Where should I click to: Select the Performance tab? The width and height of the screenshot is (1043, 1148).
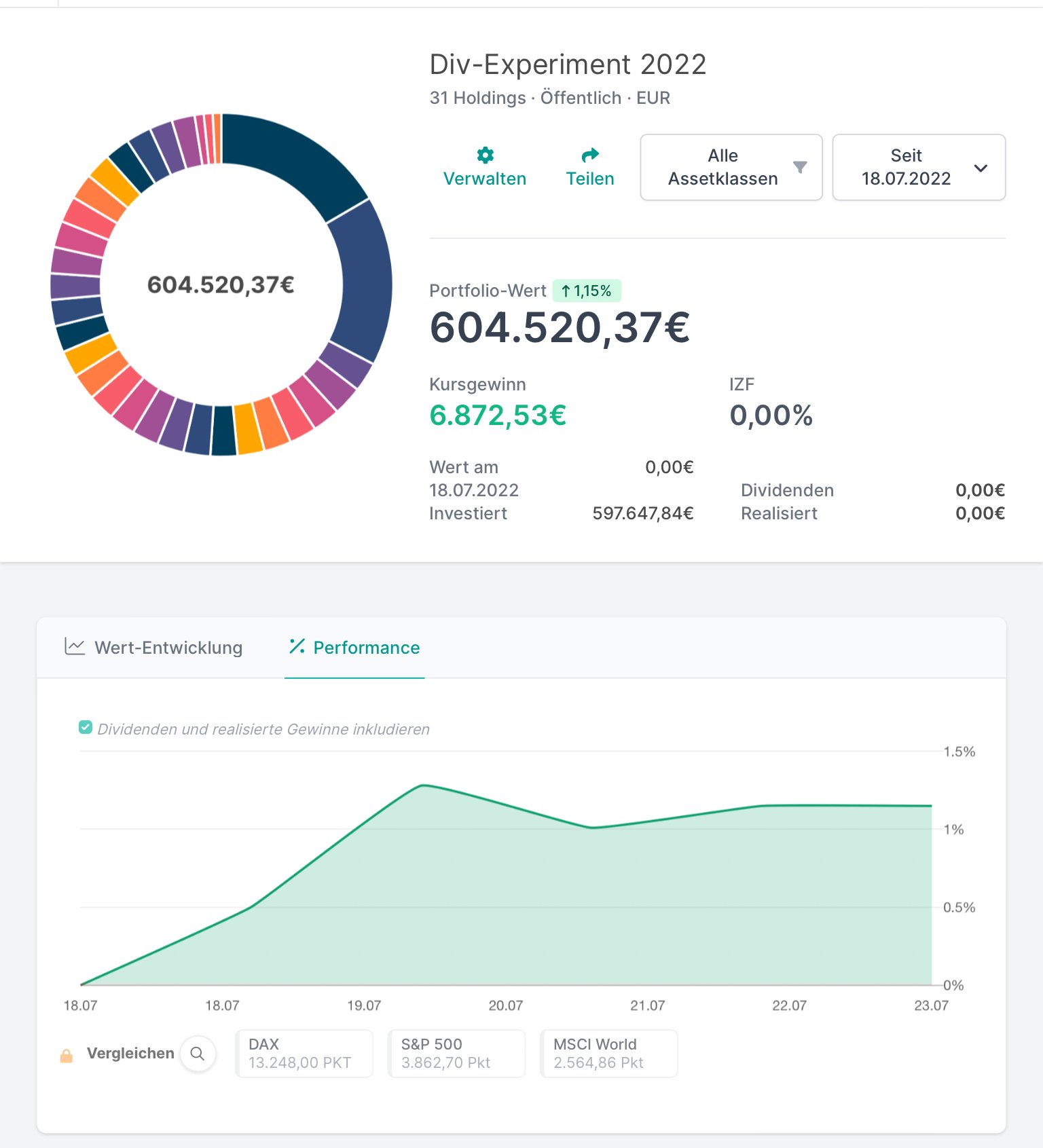tap(354, 648)
